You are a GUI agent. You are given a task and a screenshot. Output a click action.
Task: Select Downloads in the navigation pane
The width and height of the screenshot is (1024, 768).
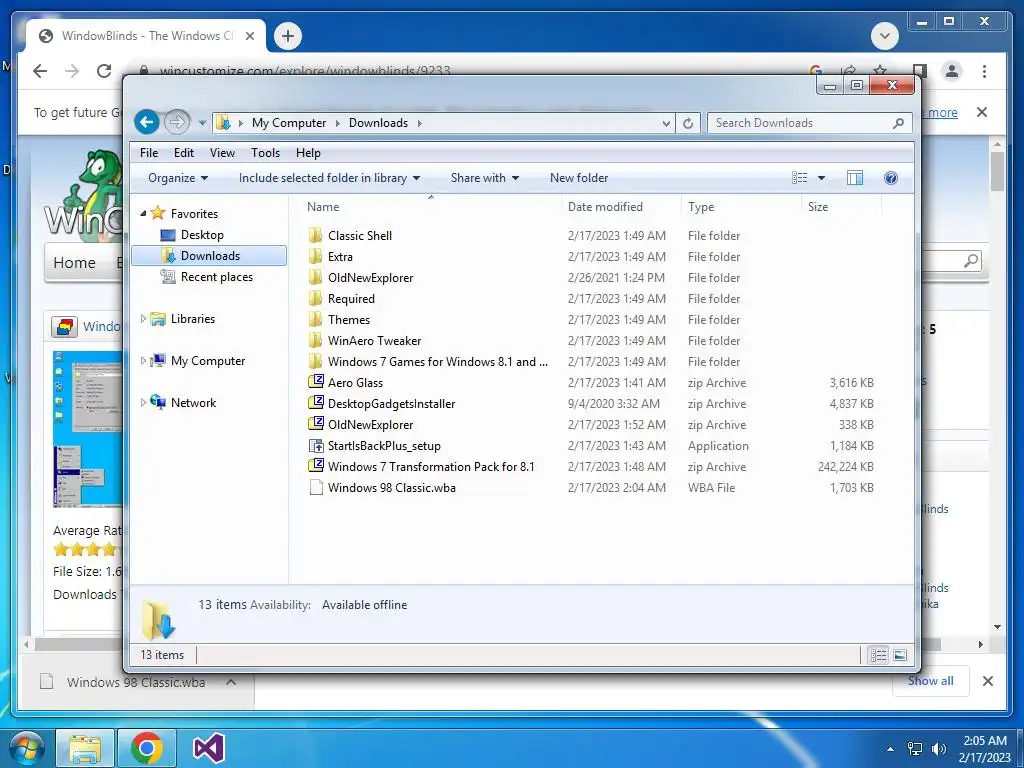[x=209, y=255]
